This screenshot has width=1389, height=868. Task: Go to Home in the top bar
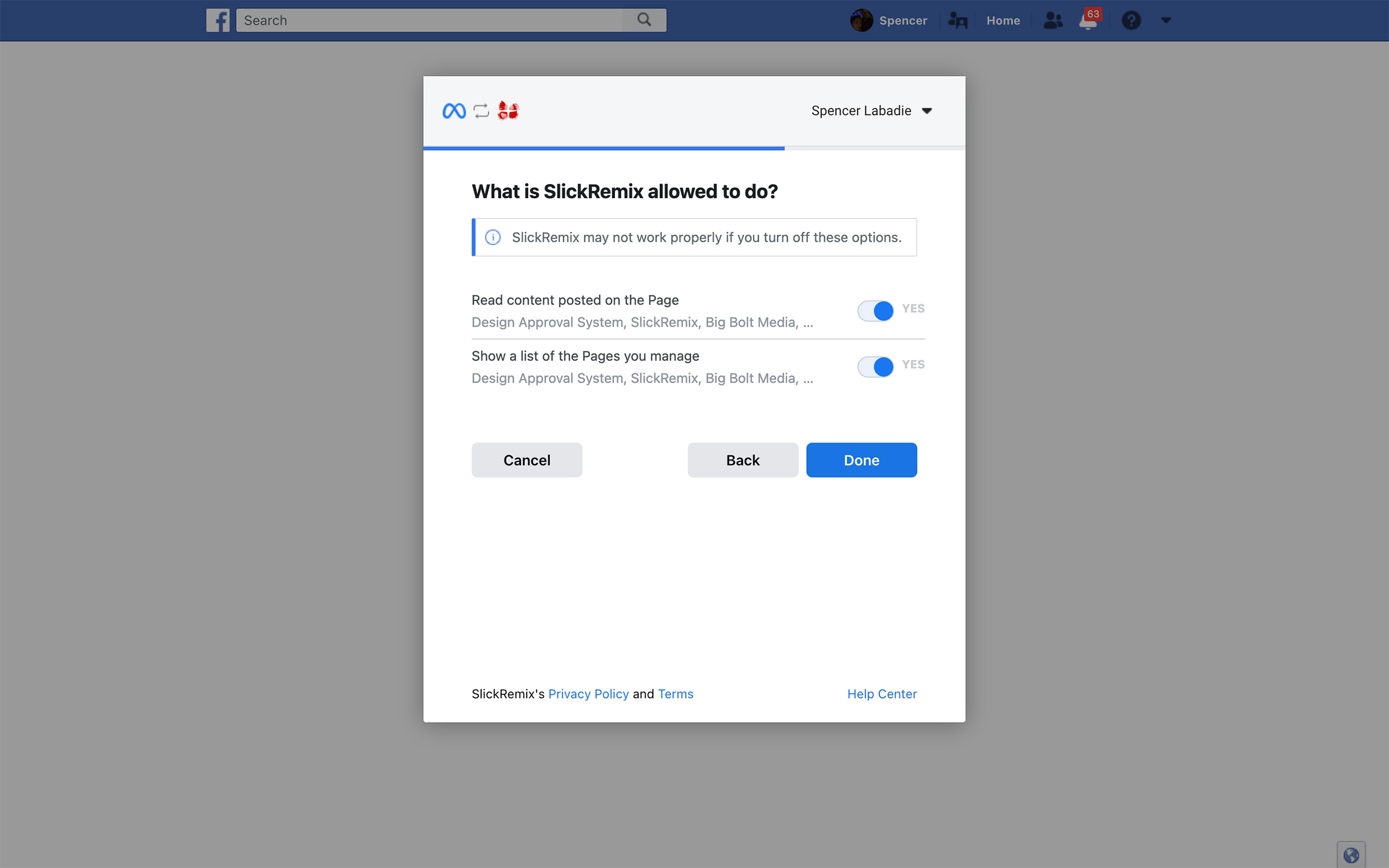[1002, 21]
